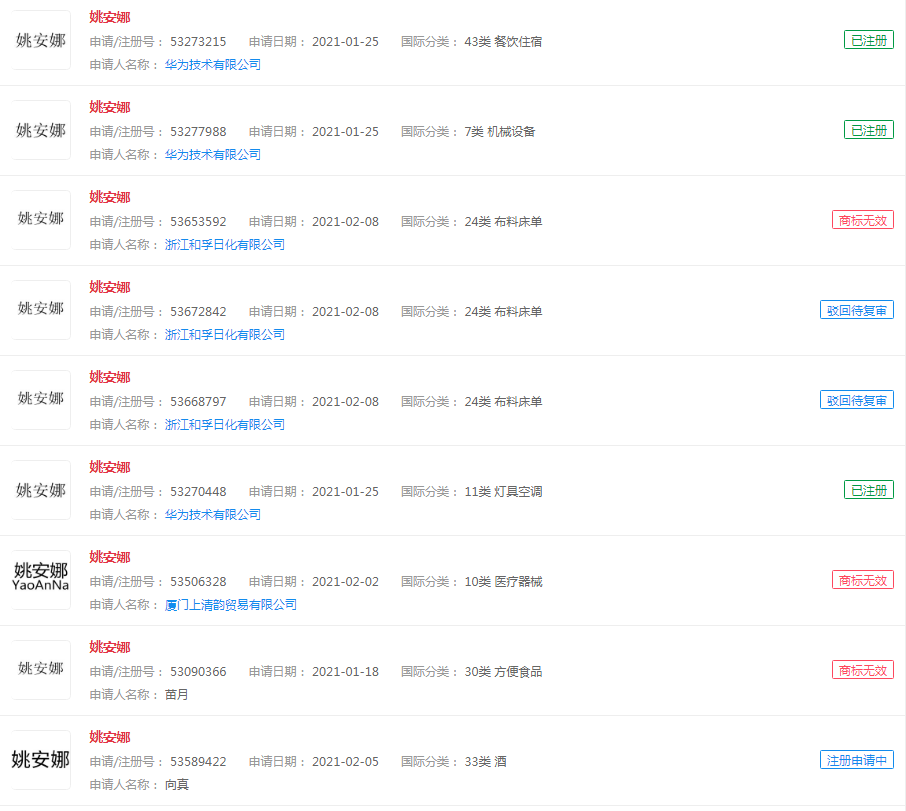Open 姚安娜 title of the 7类 机械设备 entry
The height and width of the screenshot is (811, 906).
(x=110, y=107)
